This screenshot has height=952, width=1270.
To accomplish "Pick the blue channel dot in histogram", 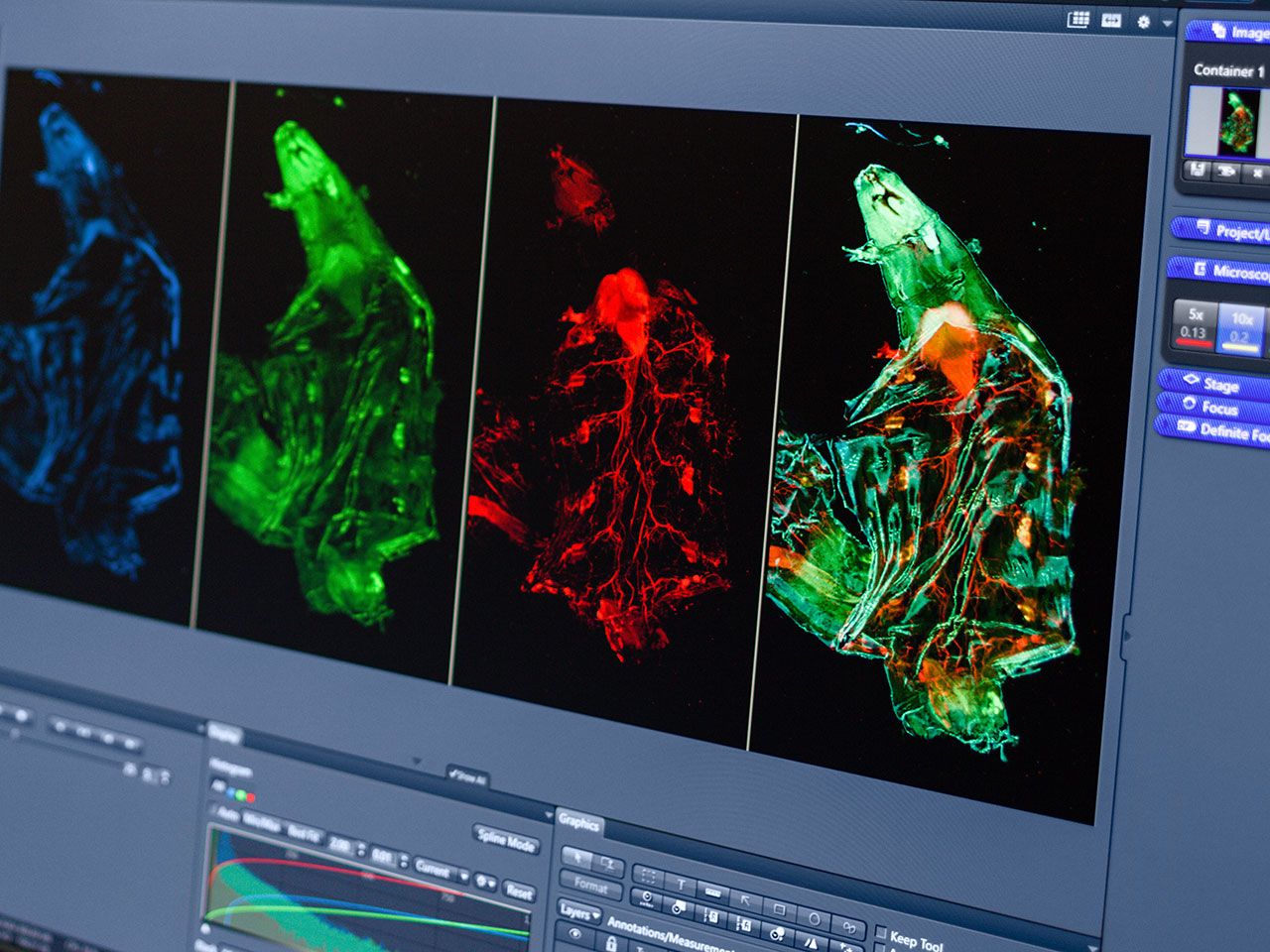I will (231, 793).
